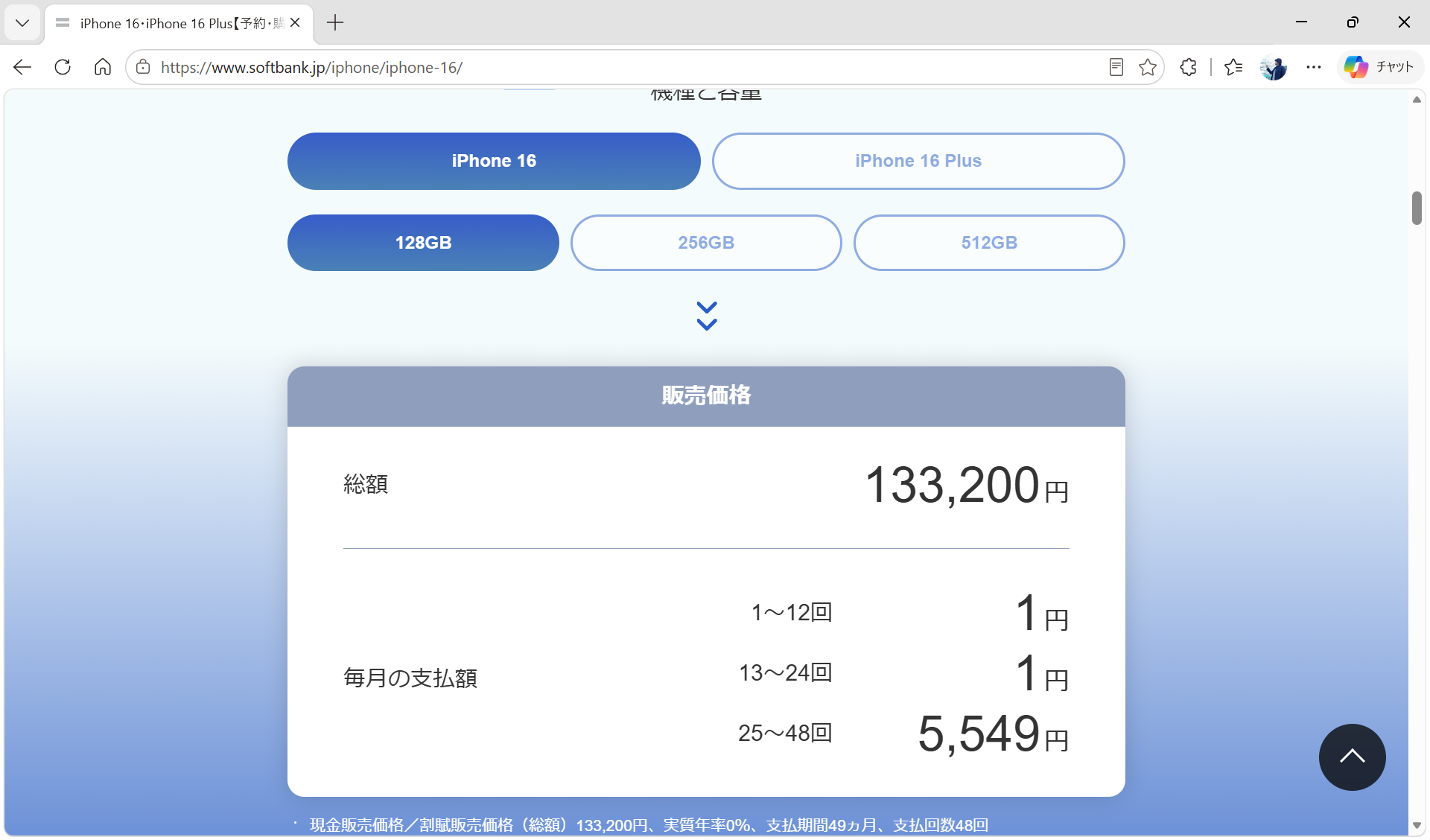Click the 133,200円 total price
The height and width of the screenshot is (840, 1430).
[967, 486]
